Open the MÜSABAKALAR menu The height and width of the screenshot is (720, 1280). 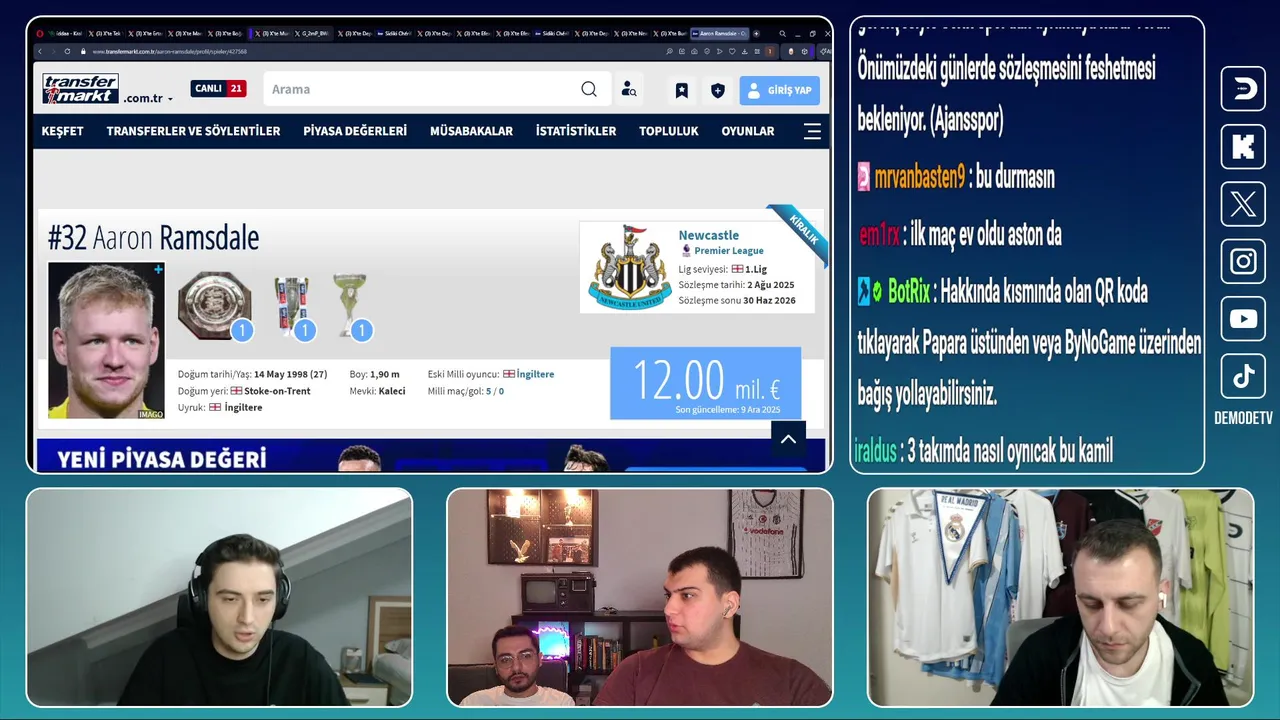[x=471, y=131]
